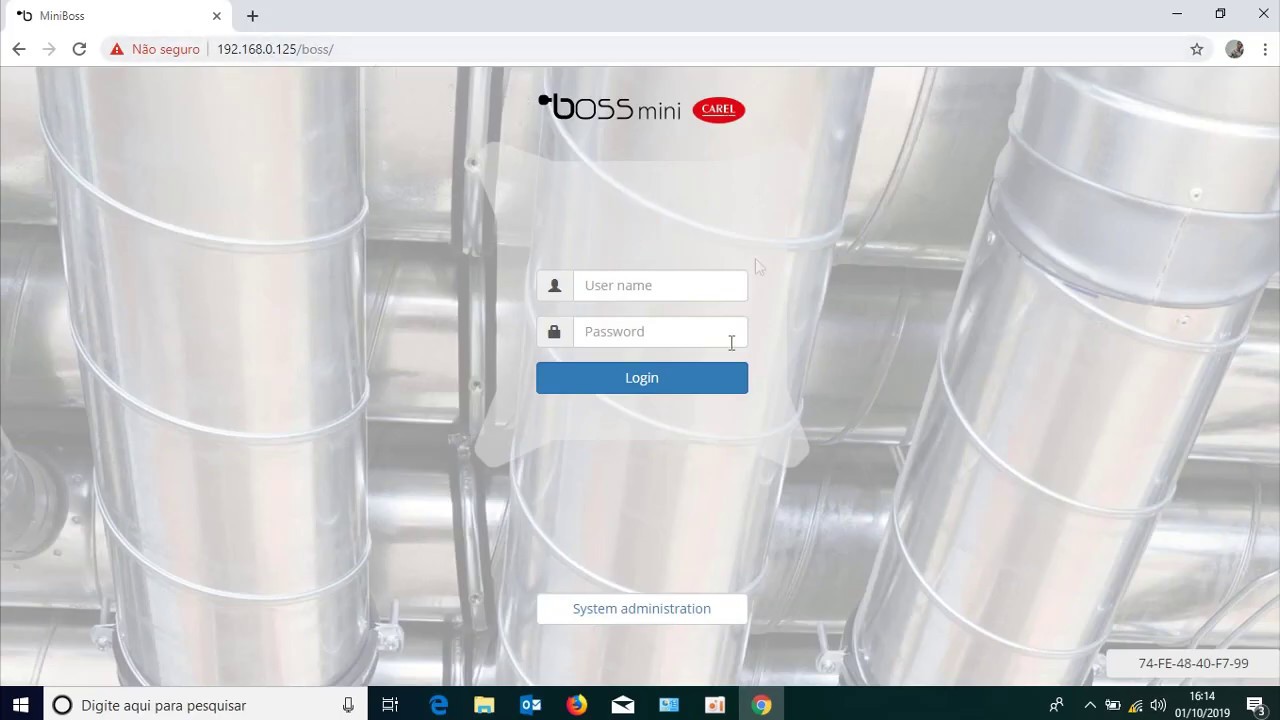
Task: Open the People icon in system tray
Action: [x=1056, y=705]
